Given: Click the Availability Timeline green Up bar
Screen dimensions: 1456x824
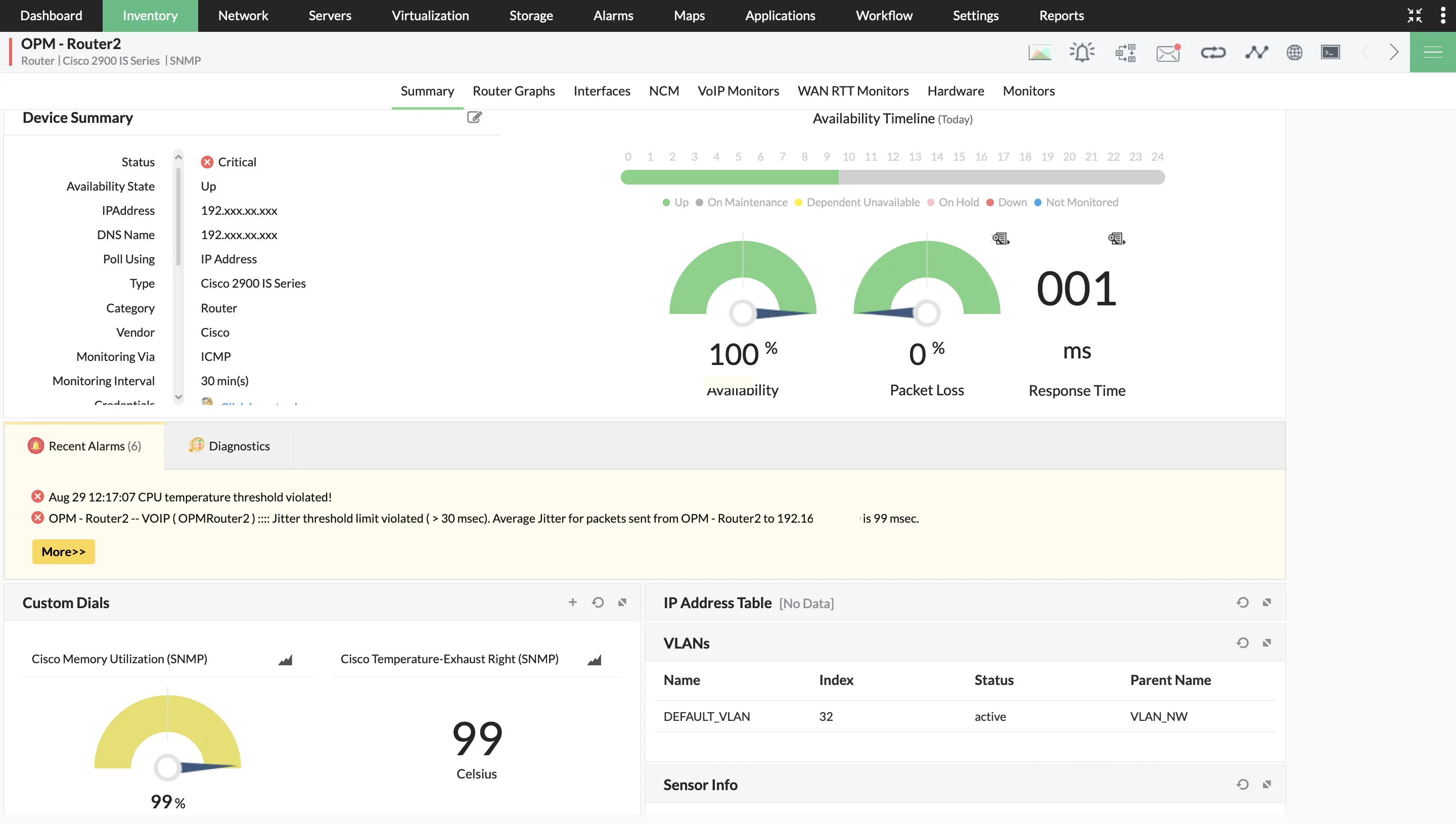Looking at the screenshot, I should click(x=729, y=178).
